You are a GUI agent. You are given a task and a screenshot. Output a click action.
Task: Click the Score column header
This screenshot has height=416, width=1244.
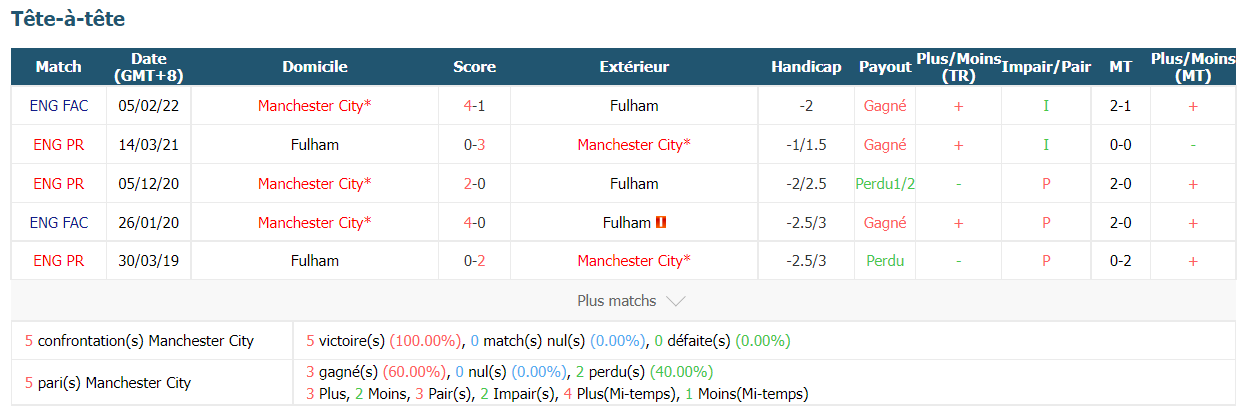point(474,67)
